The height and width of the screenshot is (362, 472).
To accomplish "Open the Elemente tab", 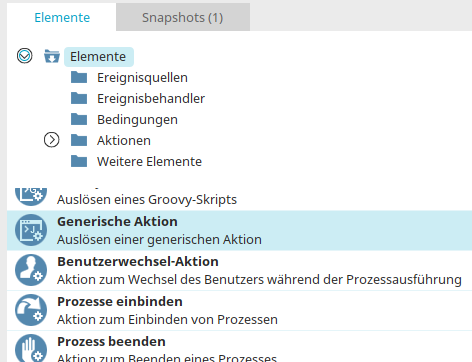I will pos(62,17).
